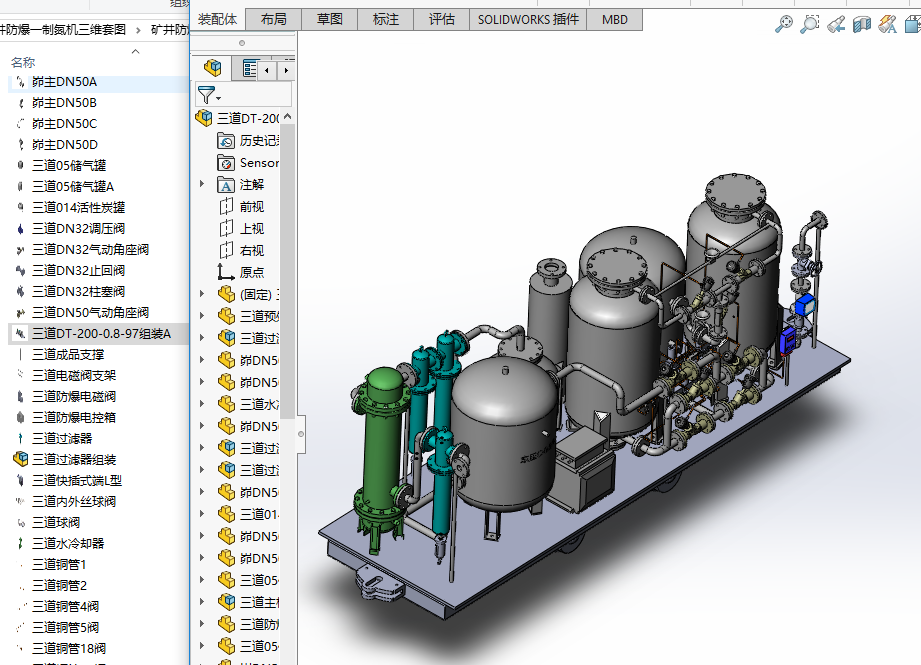Switch to the 草图 sketch tab
The height and width of the screenshot is (665, 921).
click(x=329, y=19)
